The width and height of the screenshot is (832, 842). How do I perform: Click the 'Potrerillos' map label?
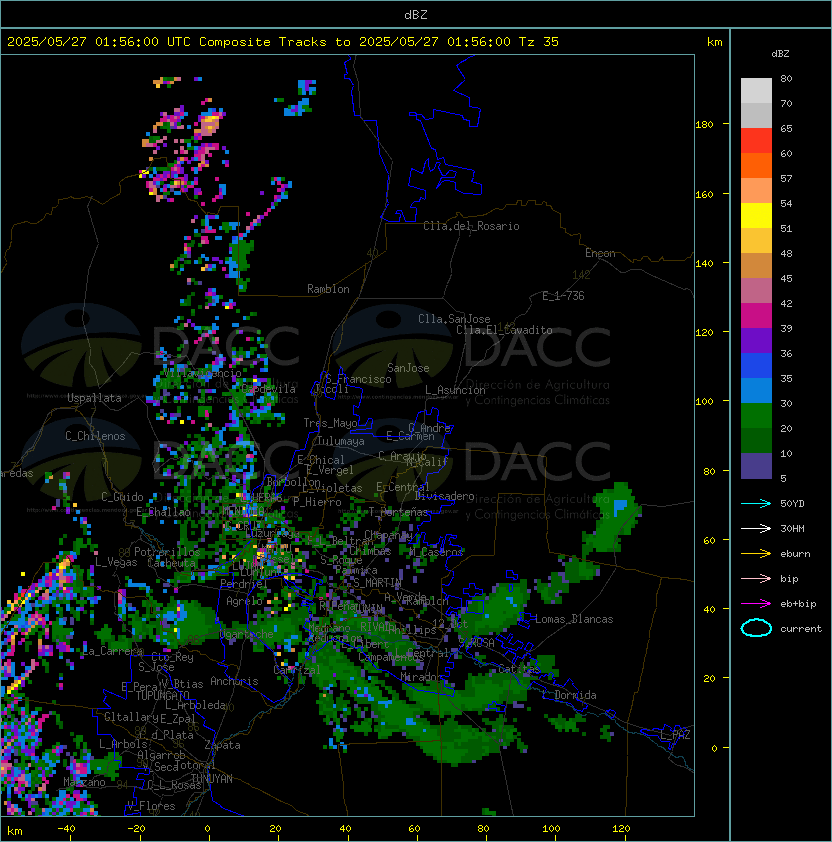click(x=167, y=552)
